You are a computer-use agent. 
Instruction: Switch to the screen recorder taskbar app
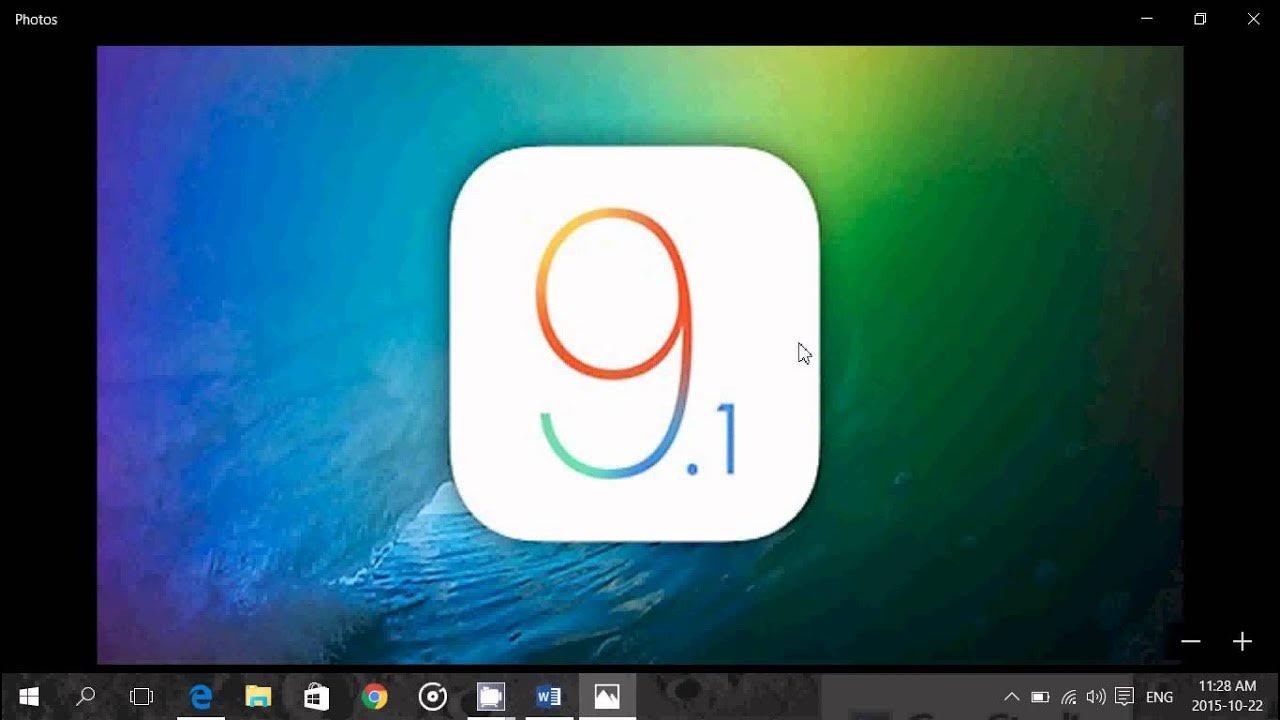coord(491,697)
